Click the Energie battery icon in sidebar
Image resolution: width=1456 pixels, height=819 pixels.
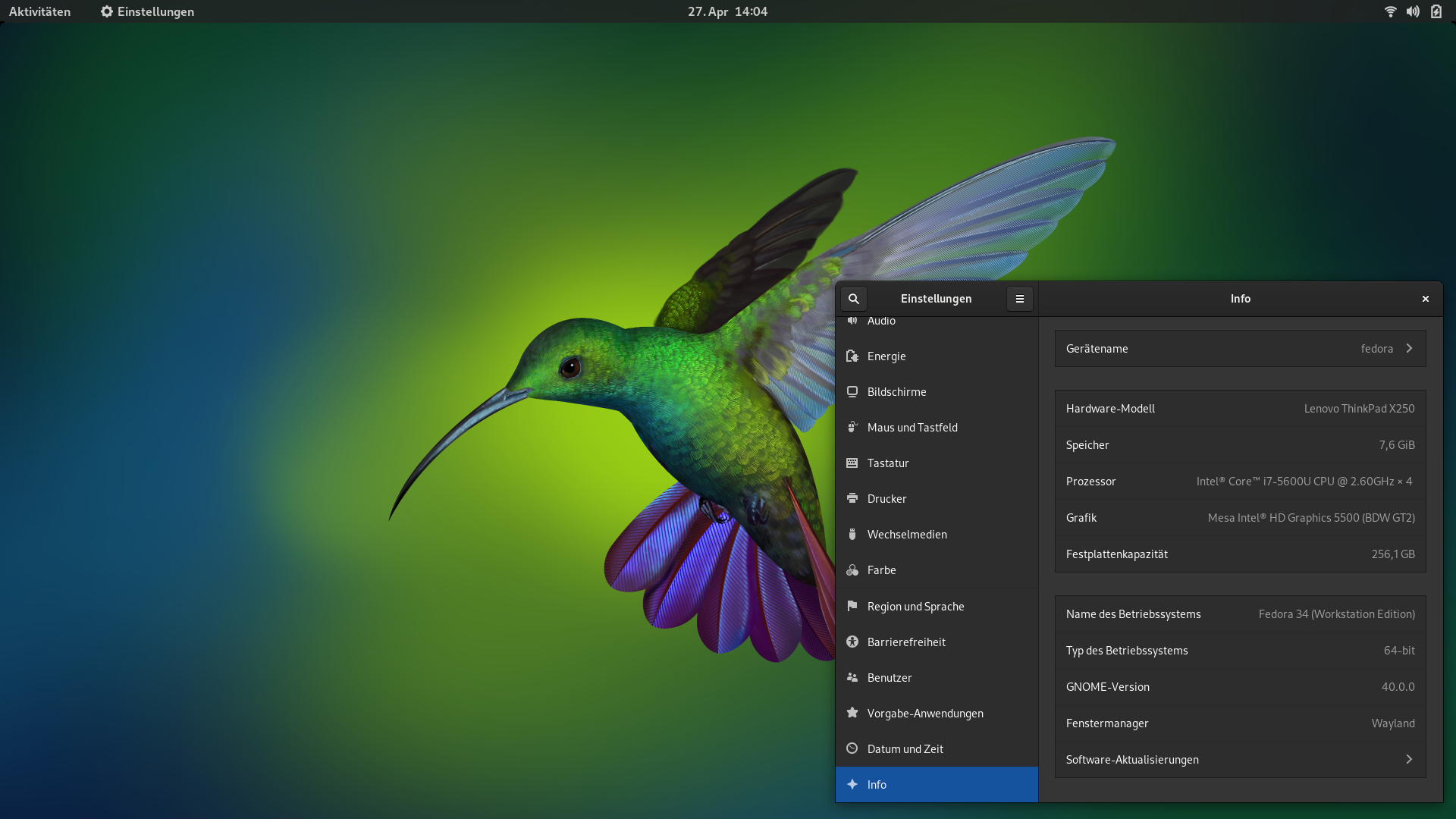pyautogui.click(x=852, y=356)
